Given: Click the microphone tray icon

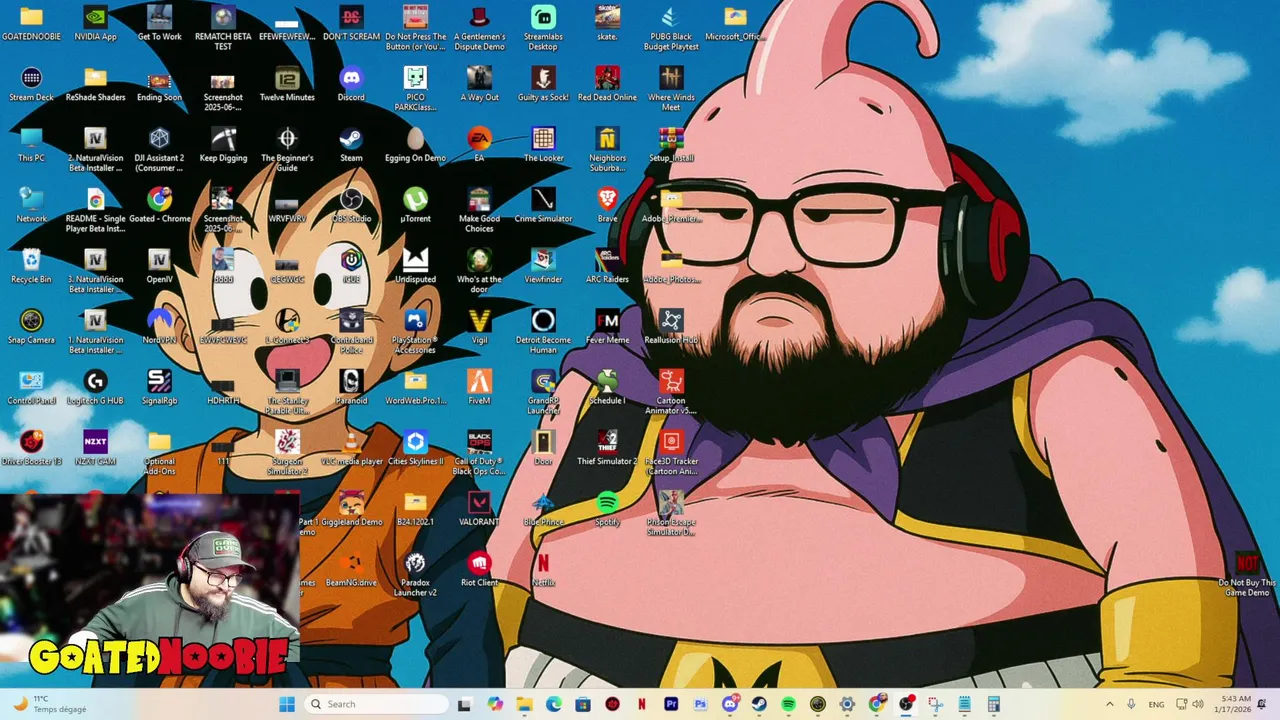Looking at the screenshot, I should coord(1131,704).
